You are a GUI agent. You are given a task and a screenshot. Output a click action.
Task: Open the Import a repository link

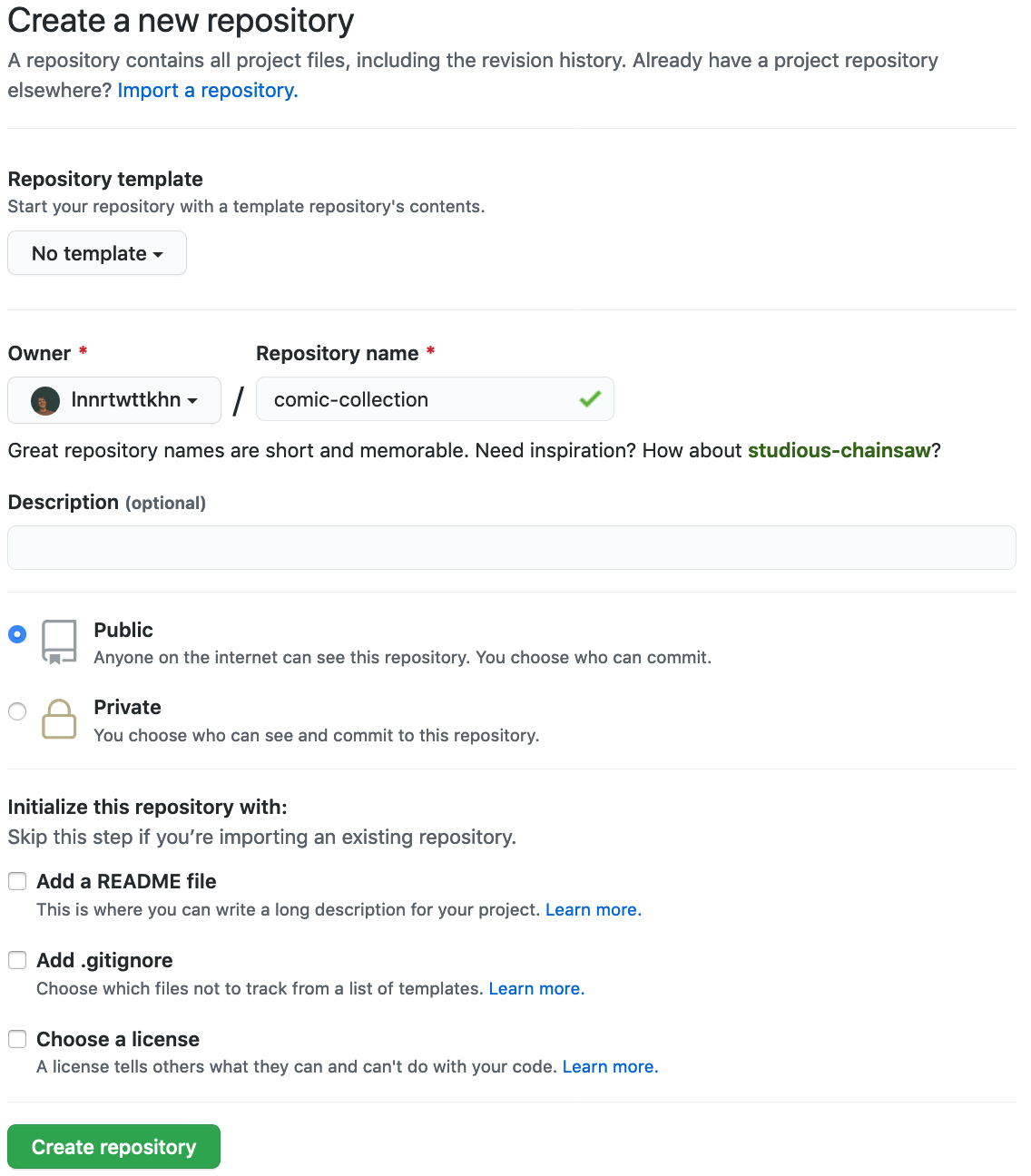(208, 91)
